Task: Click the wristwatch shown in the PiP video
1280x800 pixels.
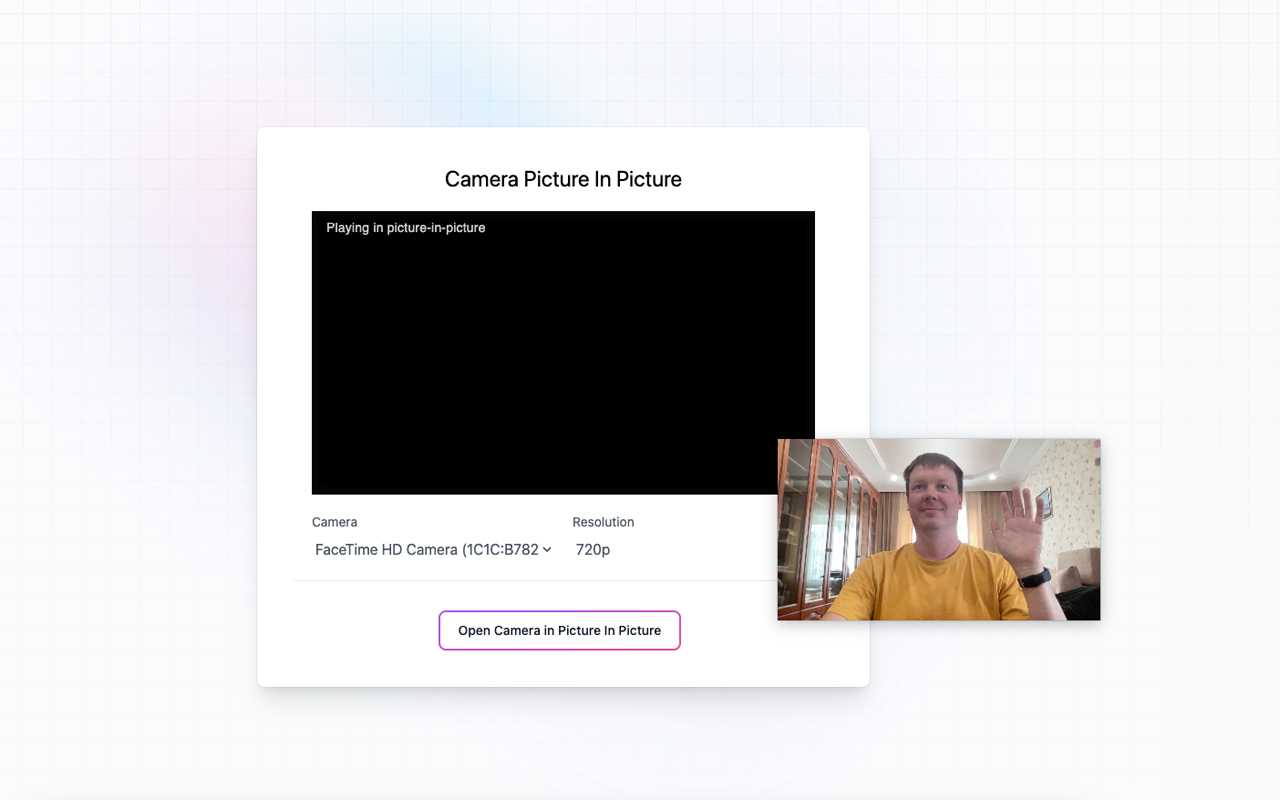Action: pos(1035,577)
